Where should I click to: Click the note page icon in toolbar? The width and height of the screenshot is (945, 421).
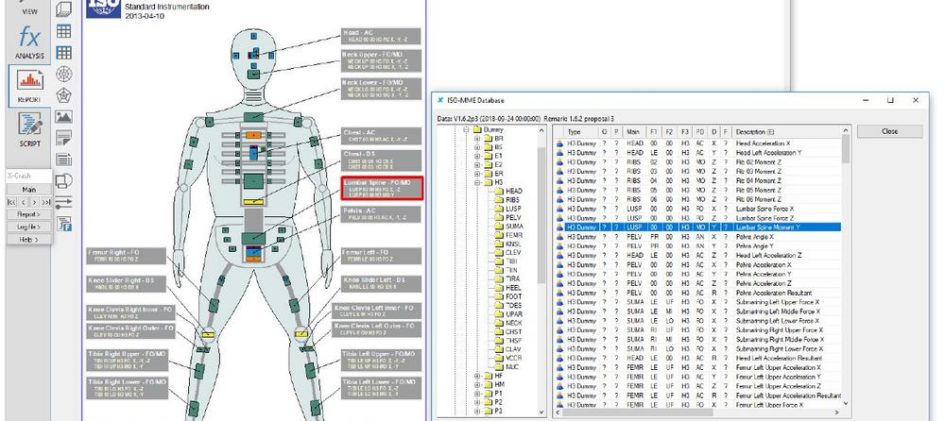coord(64,138)
